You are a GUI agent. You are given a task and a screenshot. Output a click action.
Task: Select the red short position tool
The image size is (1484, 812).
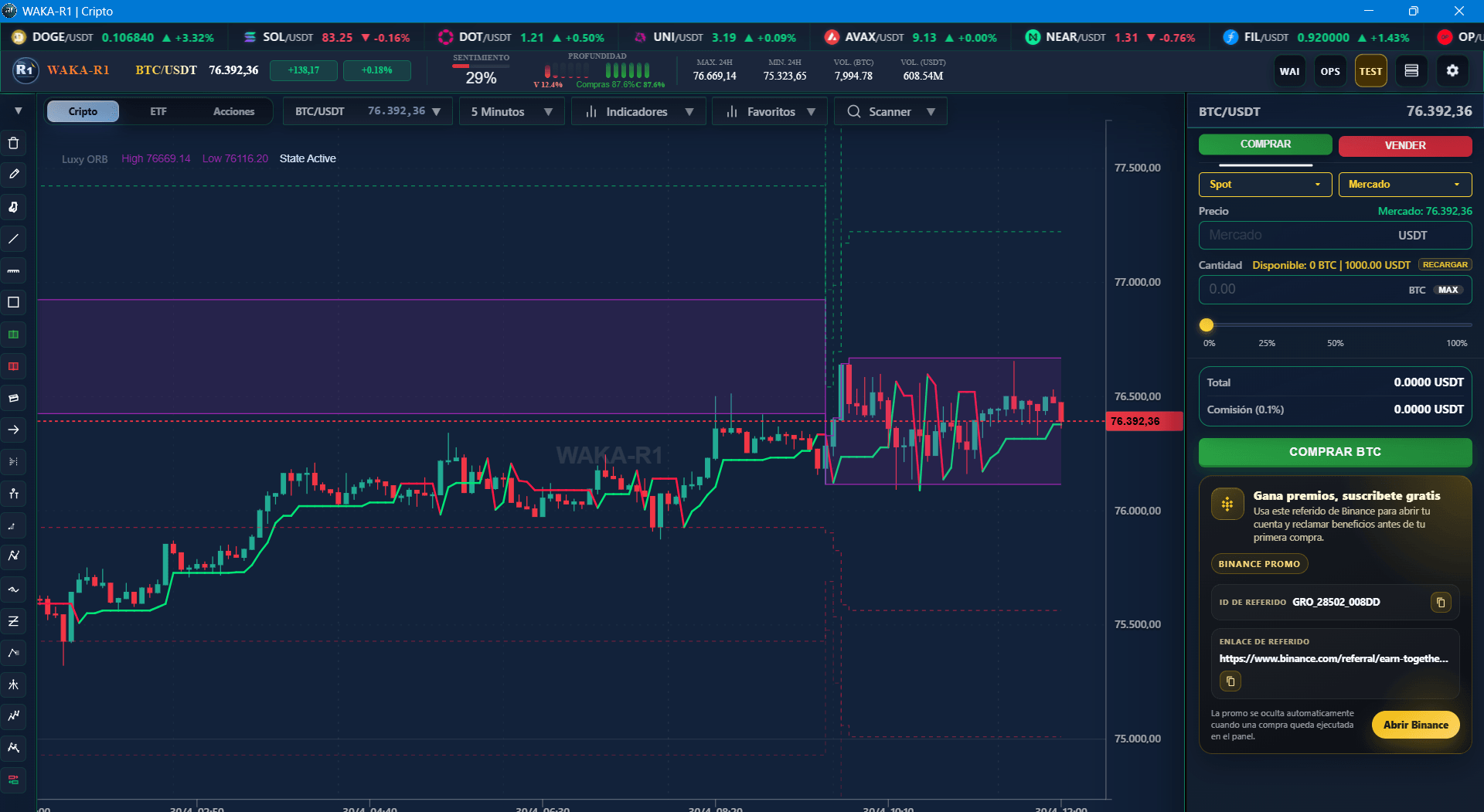[x=13, y=366]
